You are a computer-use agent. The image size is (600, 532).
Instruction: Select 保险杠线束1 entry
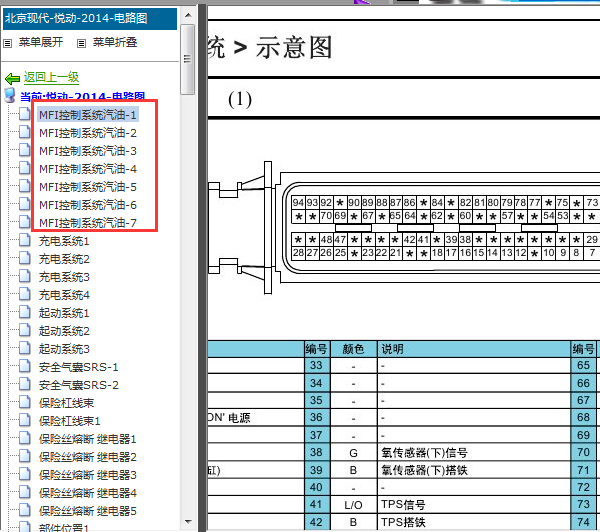(69, 421)
